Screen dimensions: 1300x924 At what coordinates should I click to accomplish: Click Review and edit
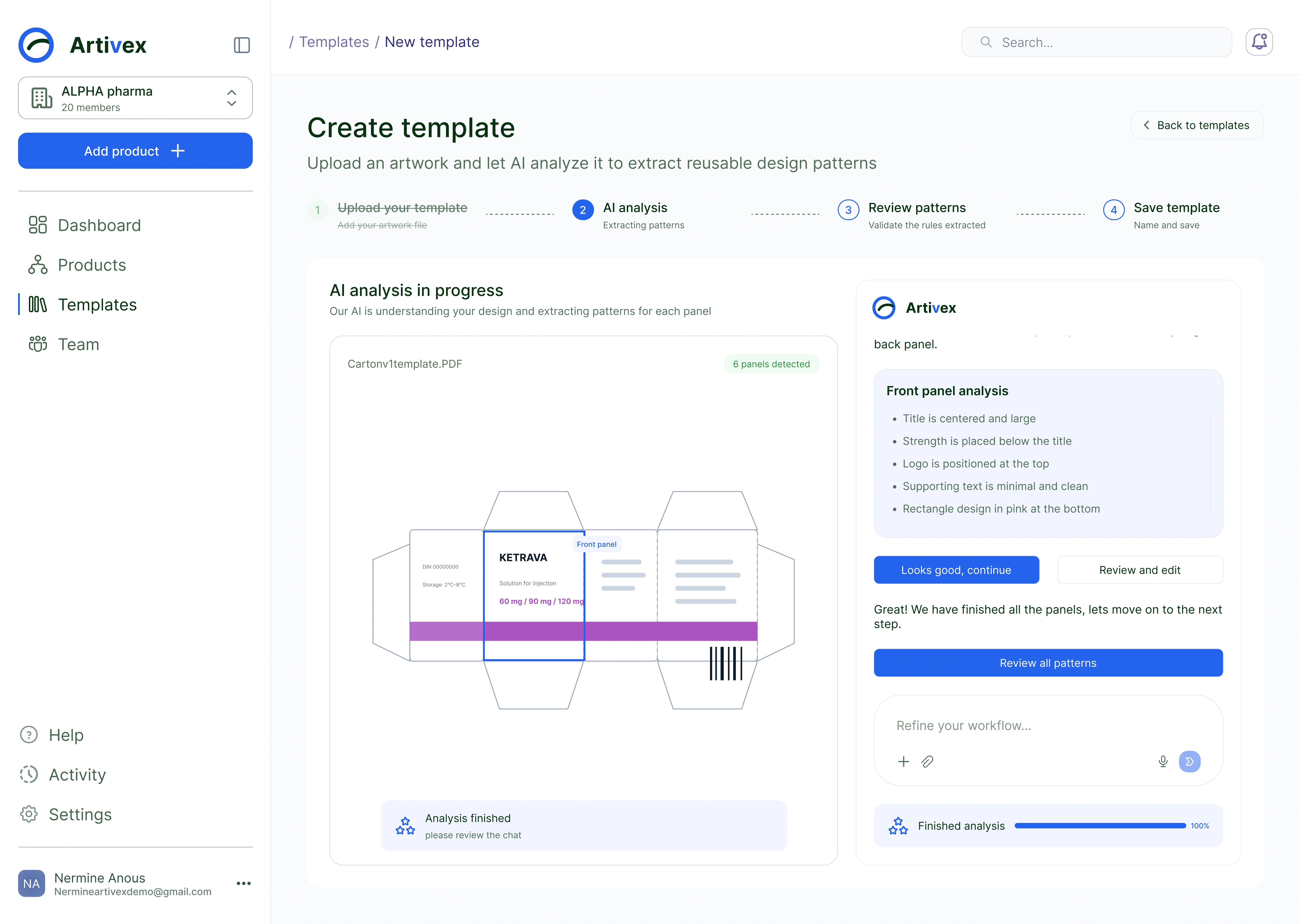tap(1140, 570)
